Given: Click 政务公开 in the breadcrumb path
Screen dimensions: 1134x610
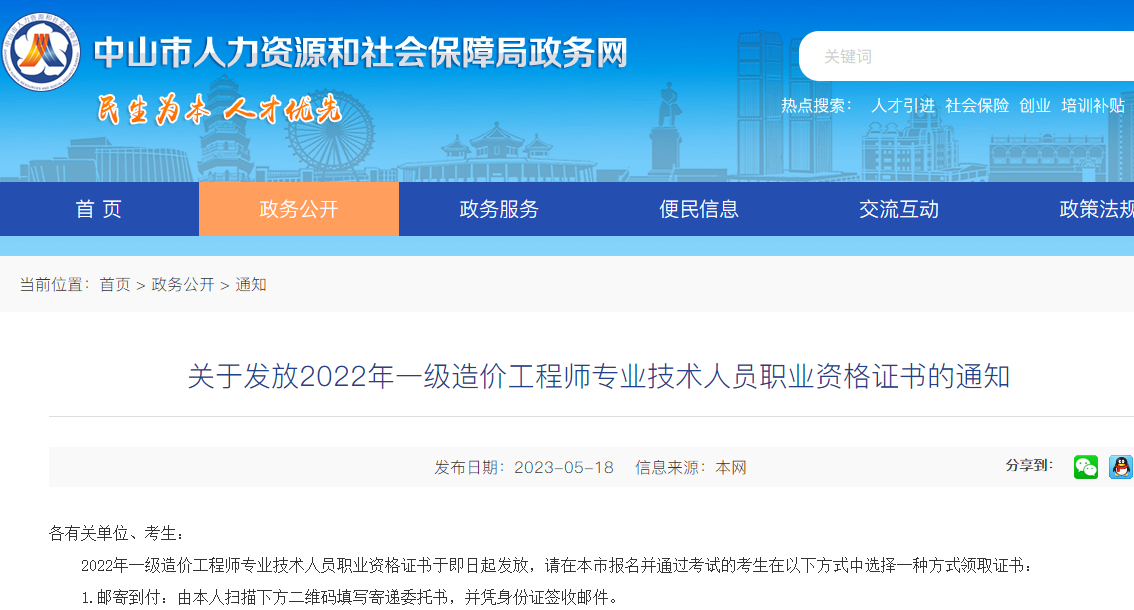Looking at the screenshot, I should pyautogui.click(x=183, y=285).
